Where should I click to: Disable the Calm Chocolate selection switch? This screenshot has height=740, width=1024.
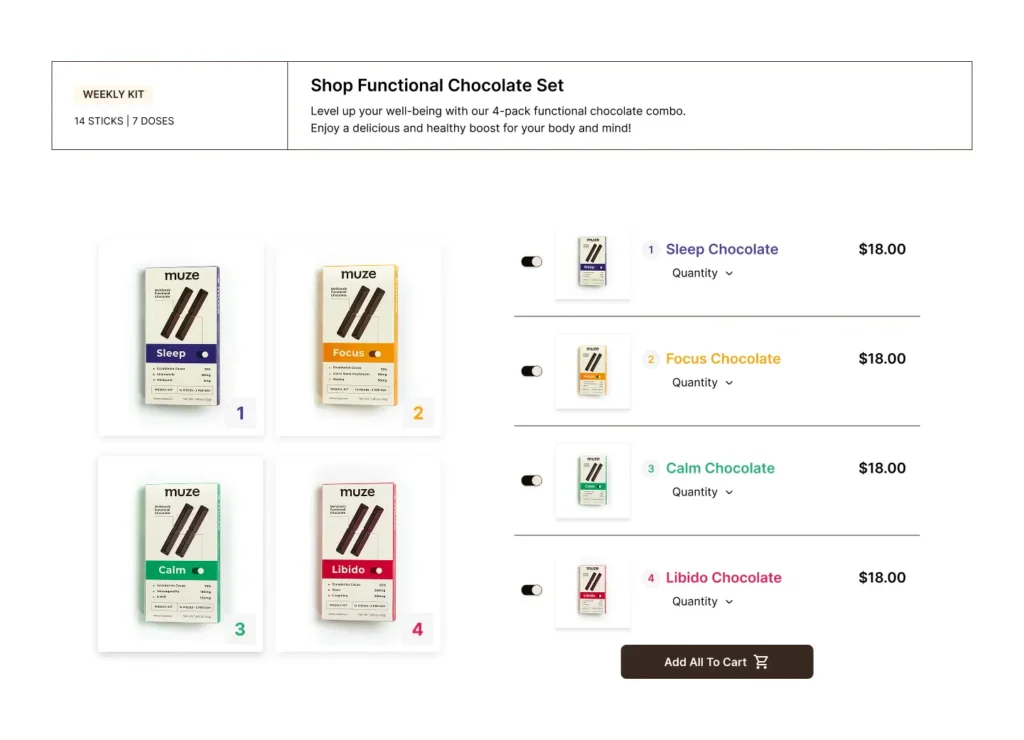531,481
